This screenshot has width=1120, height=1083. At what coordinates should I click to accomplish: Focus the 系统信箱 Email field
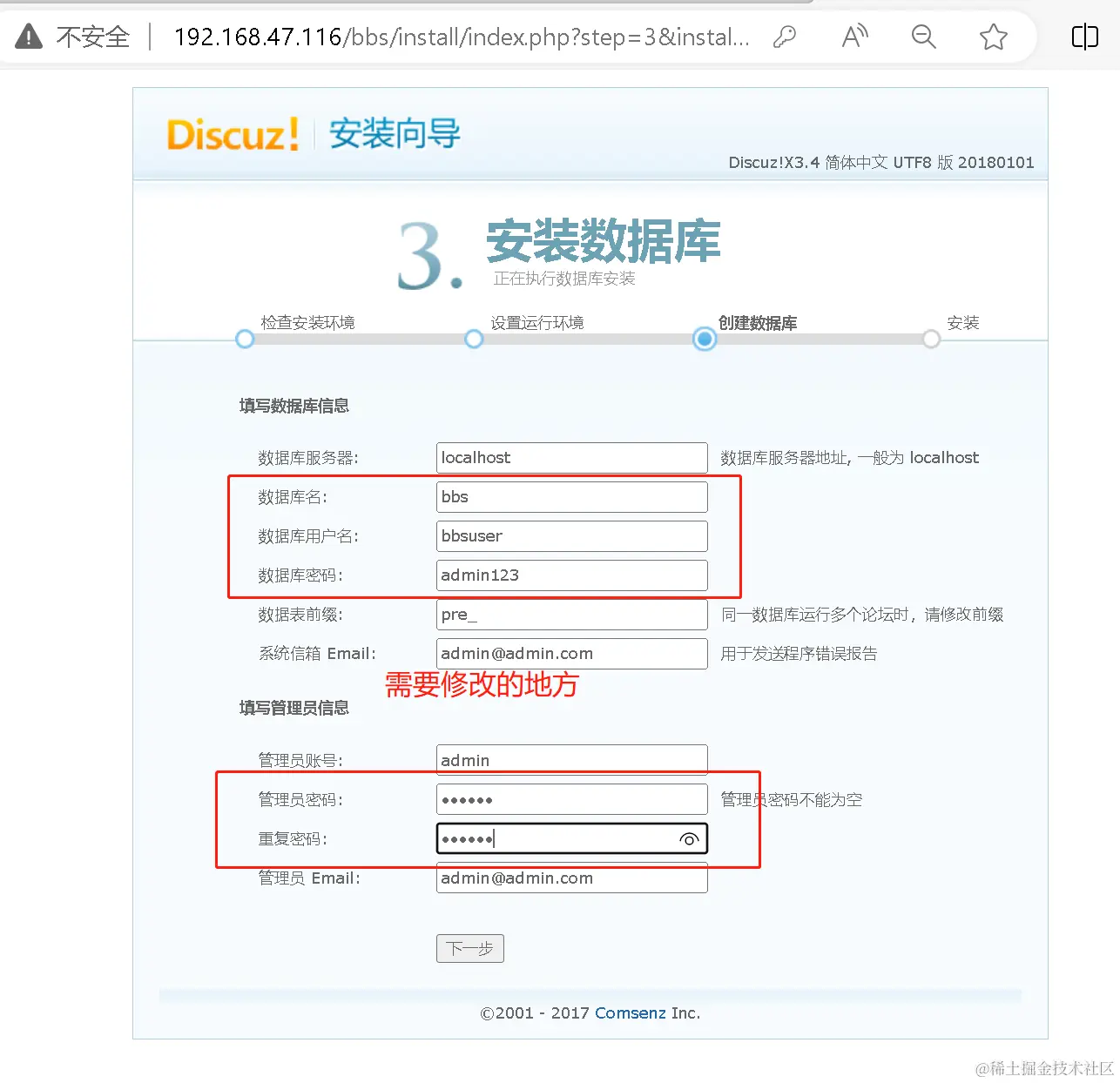(x=572, y=654)
